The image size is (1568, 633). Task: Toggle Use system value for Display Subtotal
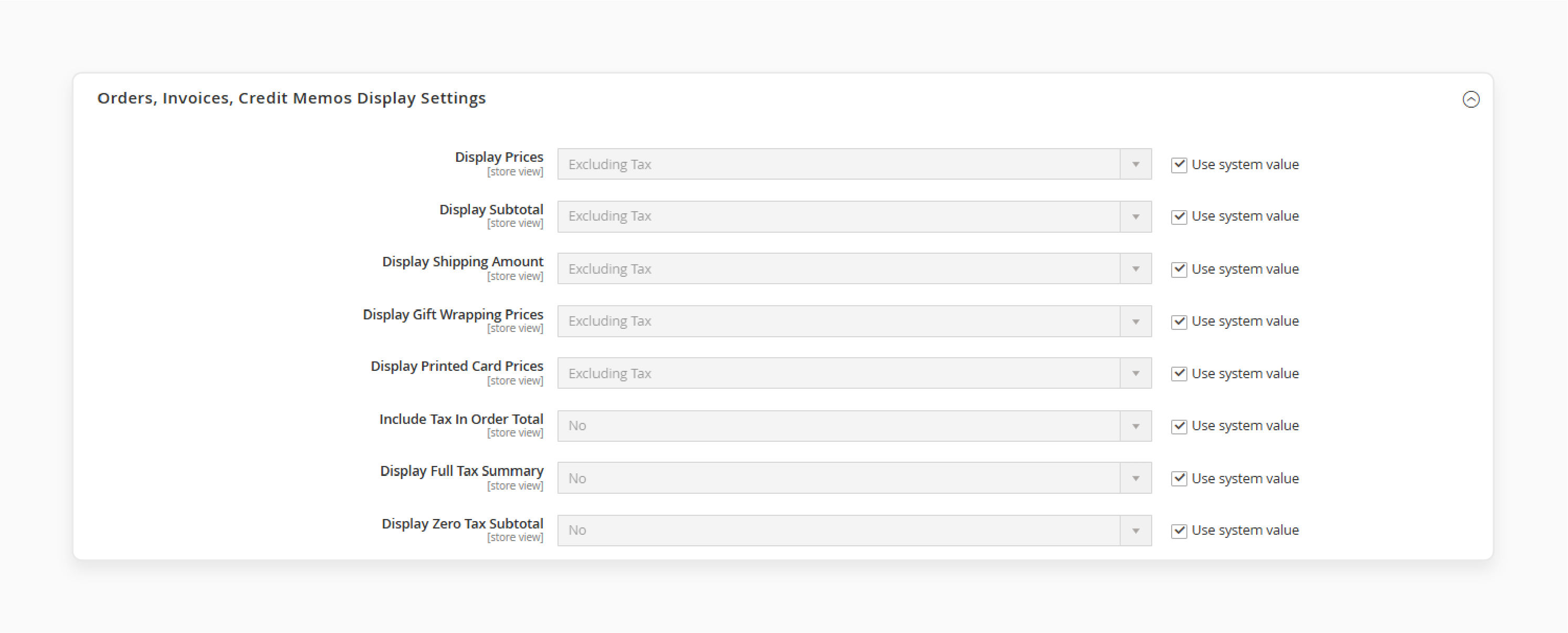[x=1179, y=216]
